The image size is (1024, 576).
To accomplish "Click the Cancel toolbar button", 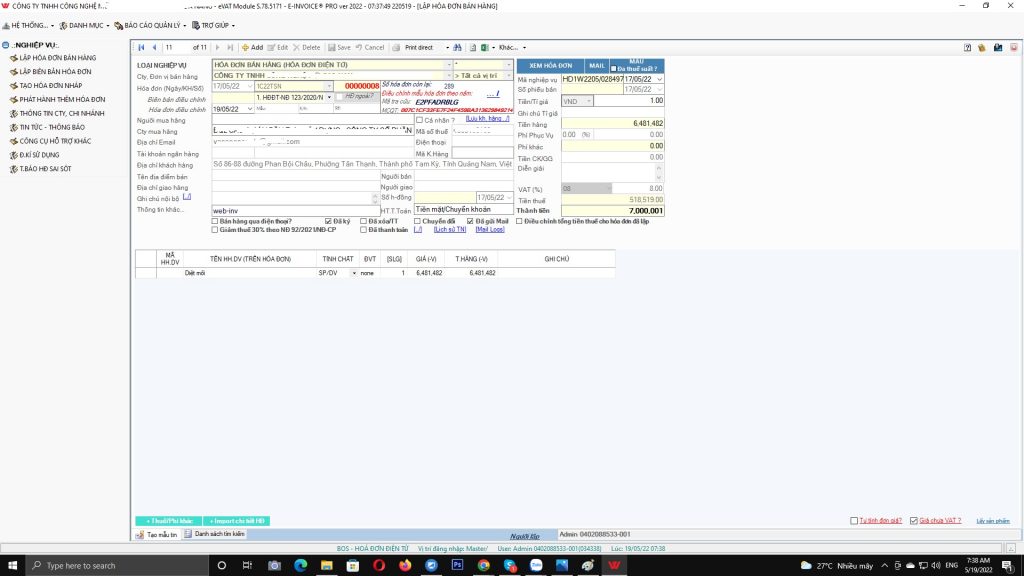I will [370, 48].
